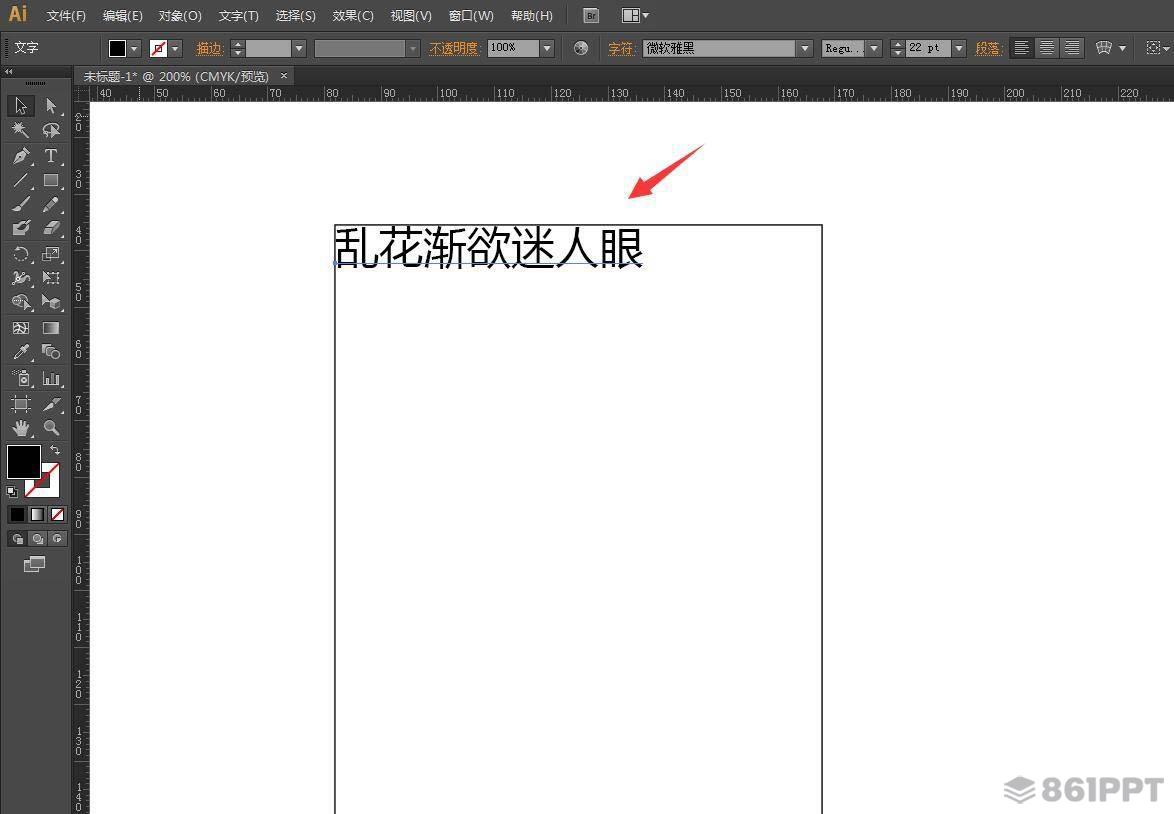Align paragraph text right
The height and width of the screenshot is (814, 1174).
click(1072, 48)
